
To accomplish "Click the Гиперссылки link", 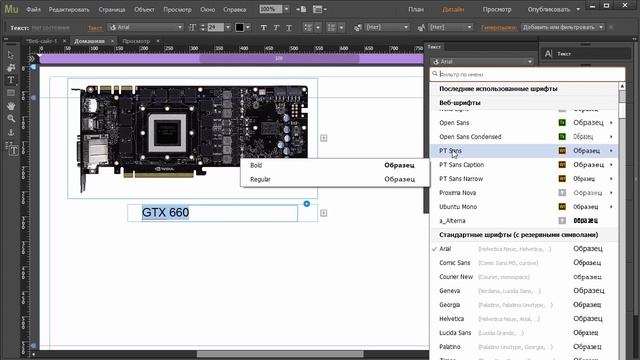I will [498, 27].
